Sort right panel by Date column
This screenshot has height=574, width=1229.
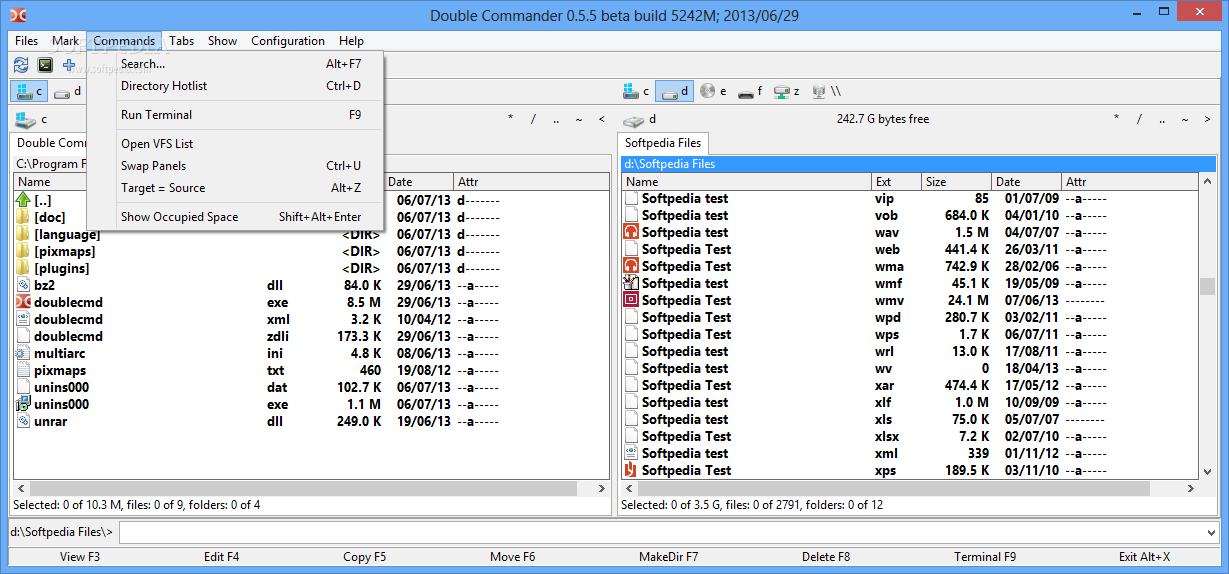tap(1026, 182)
